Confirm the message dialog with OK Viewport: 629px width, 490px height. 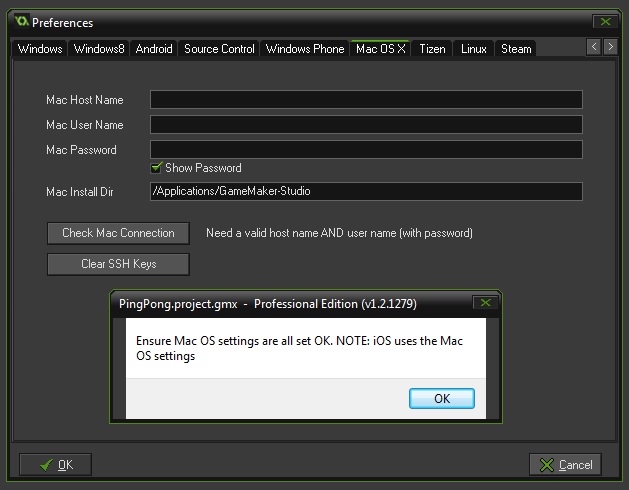[441, 398]
